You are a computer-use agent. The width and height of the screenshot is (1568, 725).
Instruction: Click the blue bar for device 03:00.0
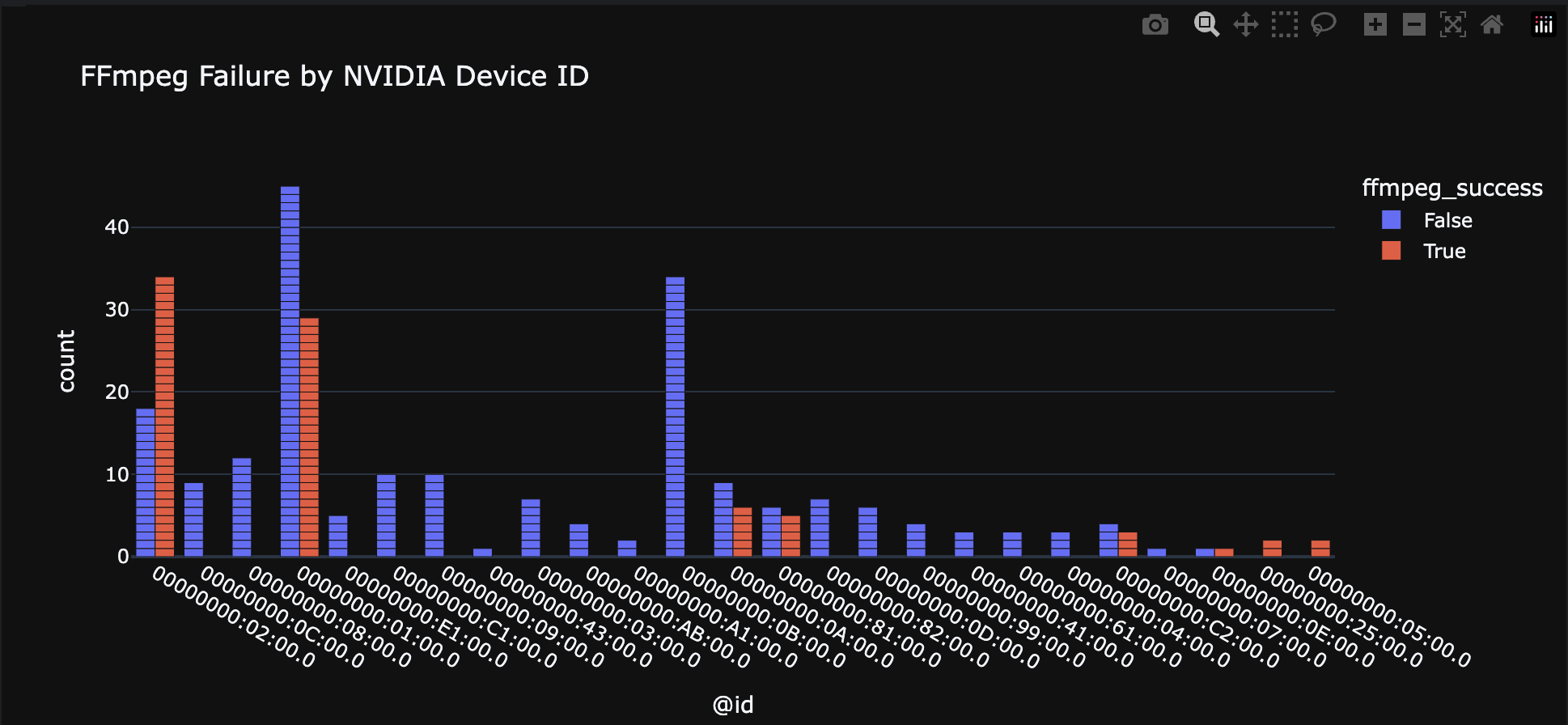531,528
